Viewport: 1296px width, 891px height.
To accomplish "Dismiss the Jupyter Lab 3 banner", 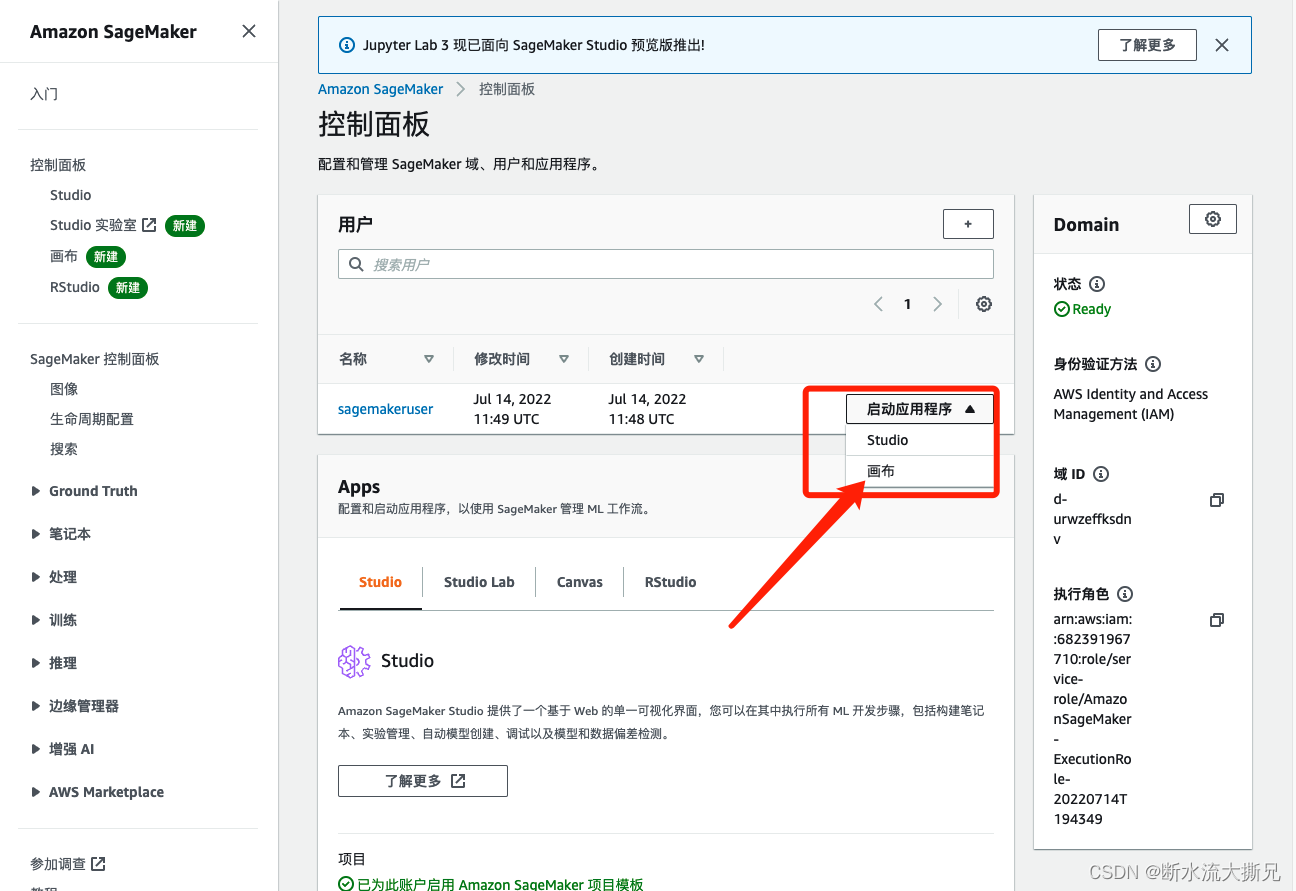I will (x=1221, y=45).
